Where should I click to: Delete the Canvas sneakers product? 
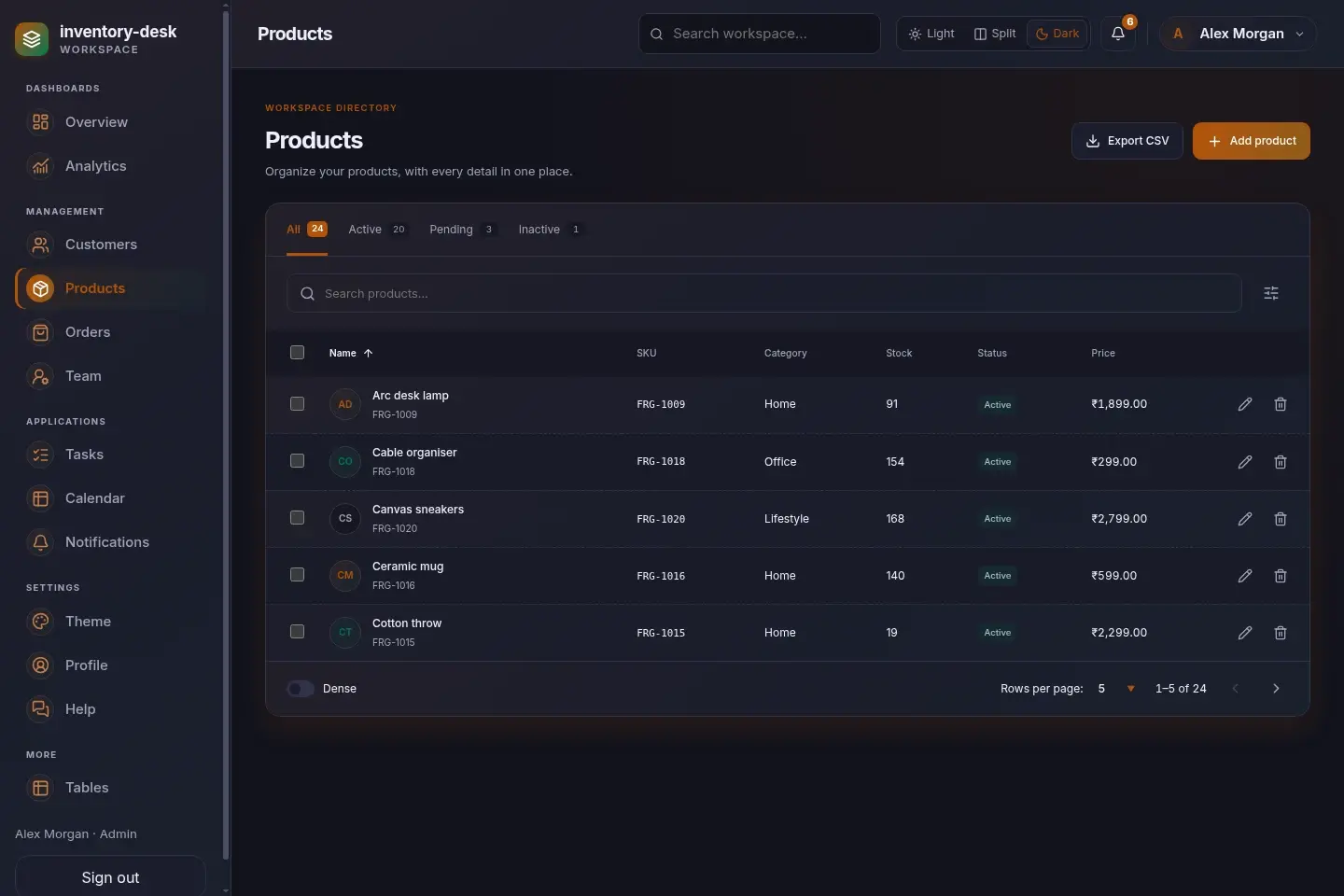click(x=1281, y=519)
